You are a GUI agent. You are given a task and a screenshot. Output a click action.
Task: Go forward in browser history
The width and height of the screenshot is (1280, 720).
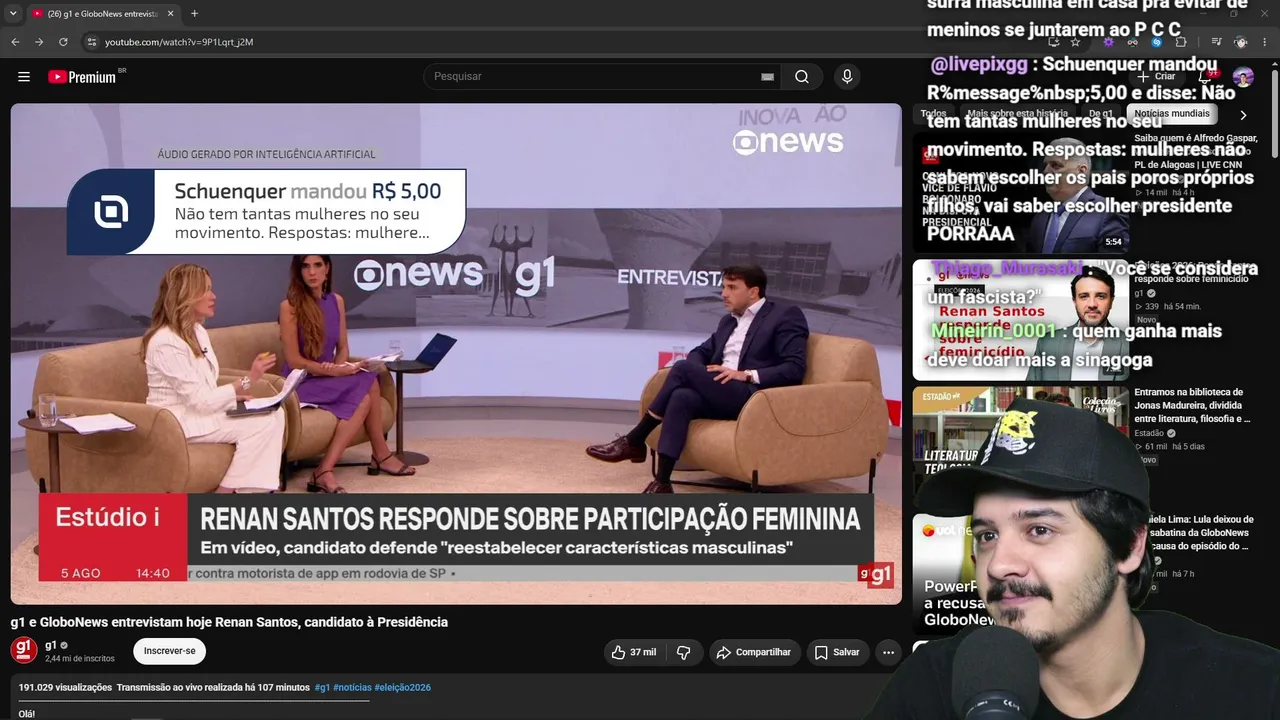pos(39,42)
